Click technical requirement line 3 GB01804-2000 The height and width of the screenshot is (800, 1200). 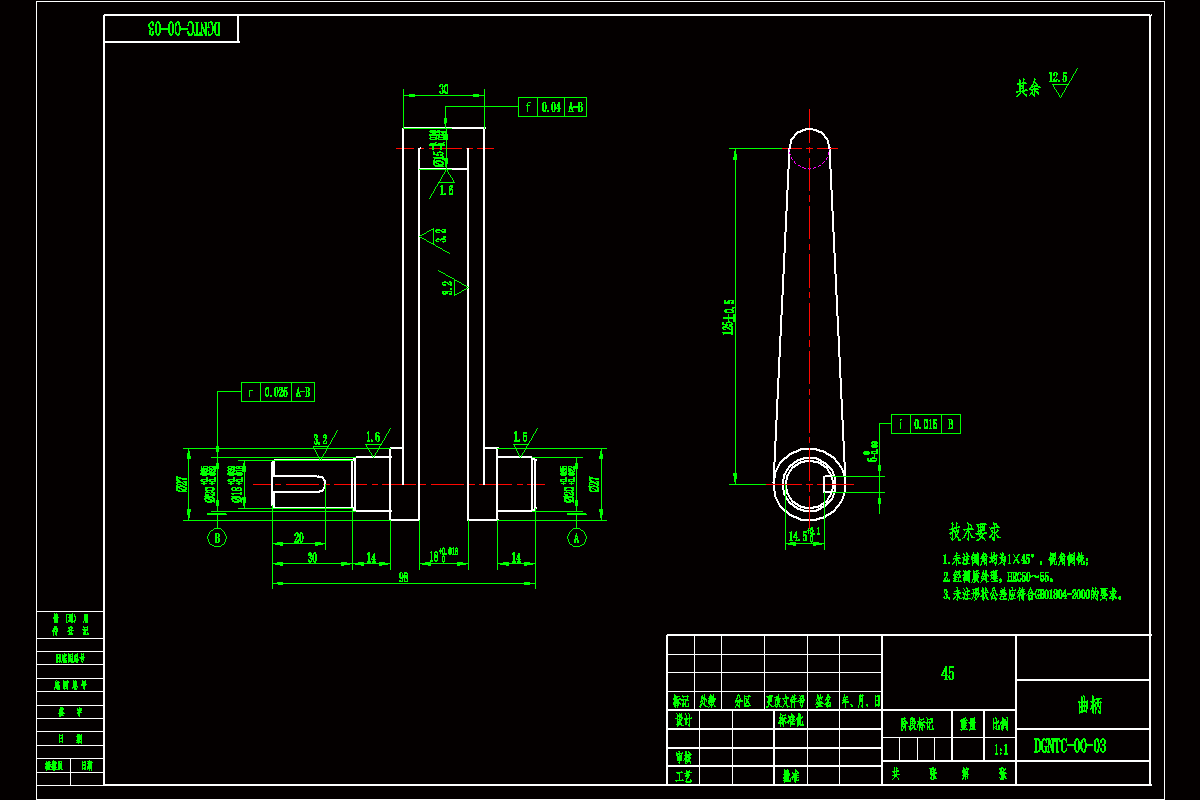click(x=1033, y=594)
